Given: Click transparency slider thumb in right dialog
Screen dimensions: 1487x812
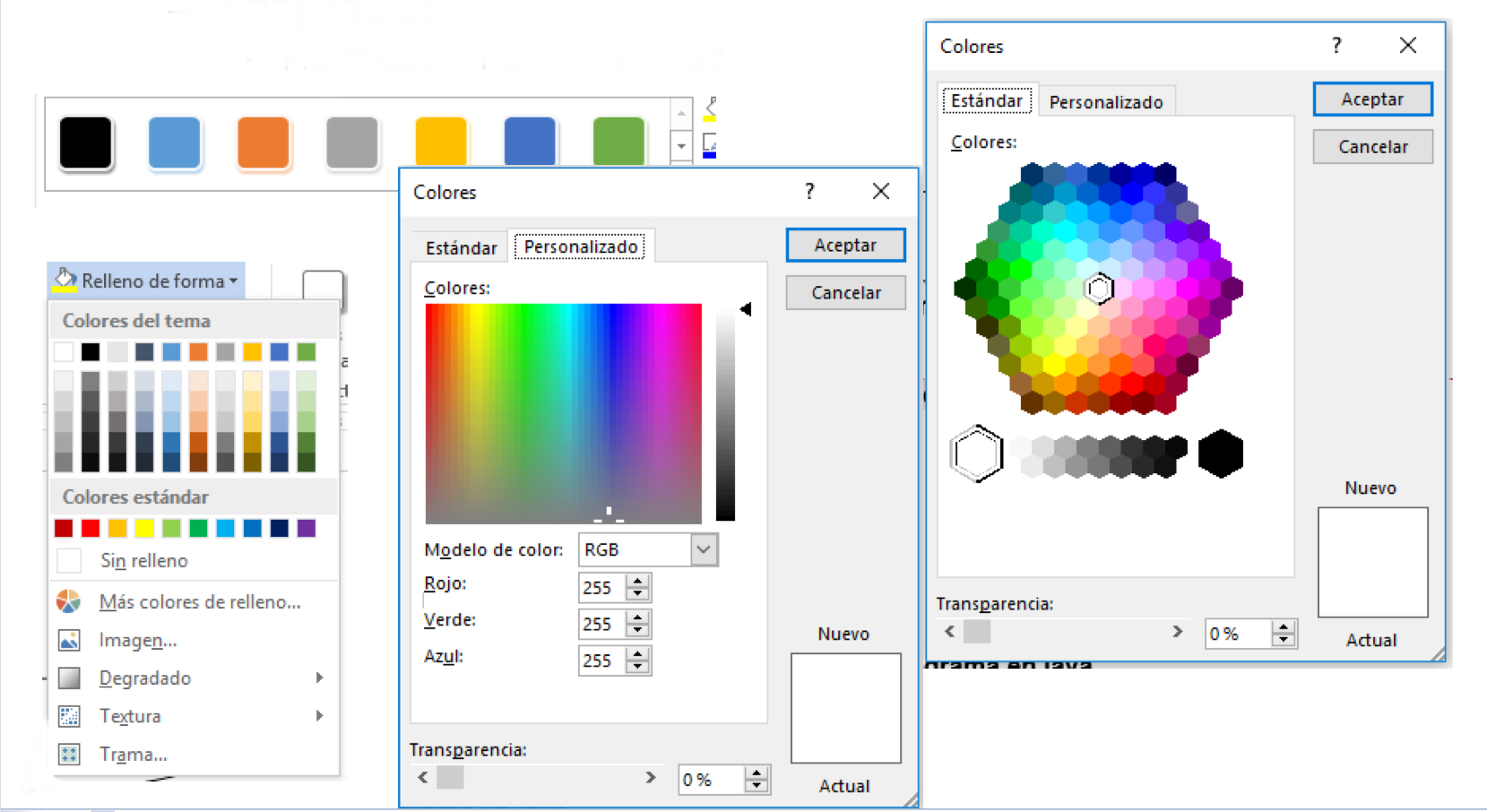Looking at the screenshot, I should pyautogui.click(x=977, y=632).
